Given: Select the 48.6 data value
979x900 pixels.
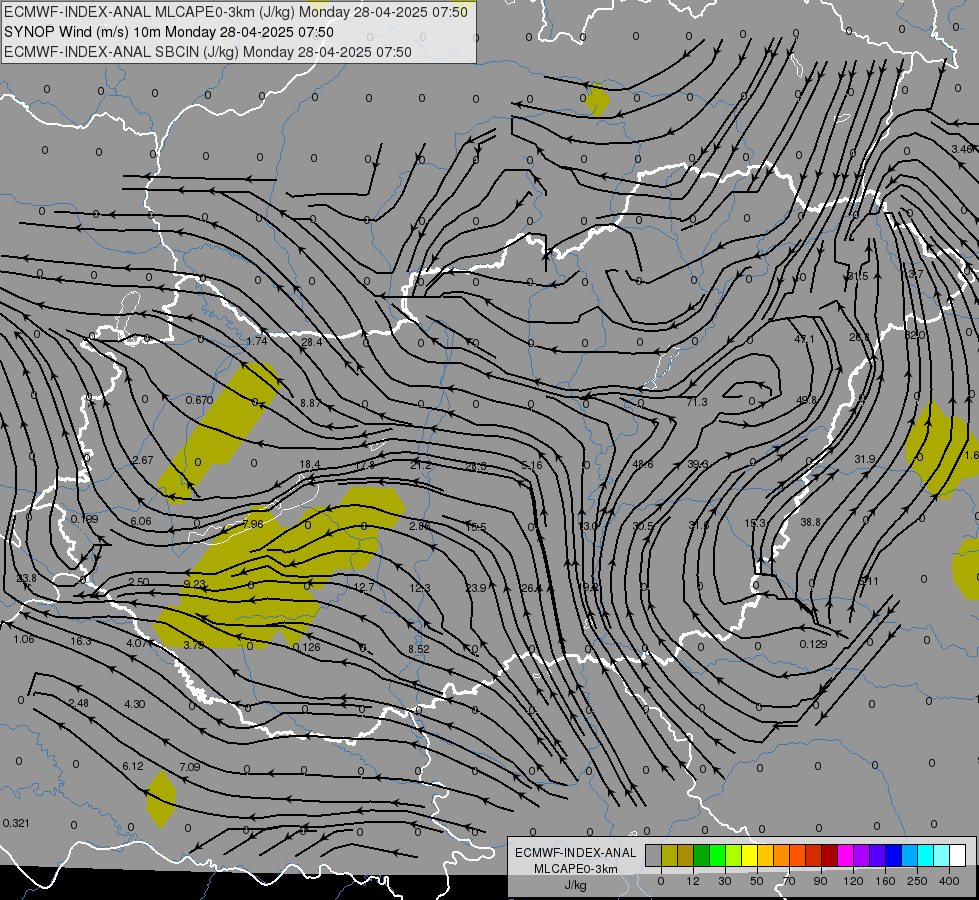Looking at the screenshot, I should [643, 464].
